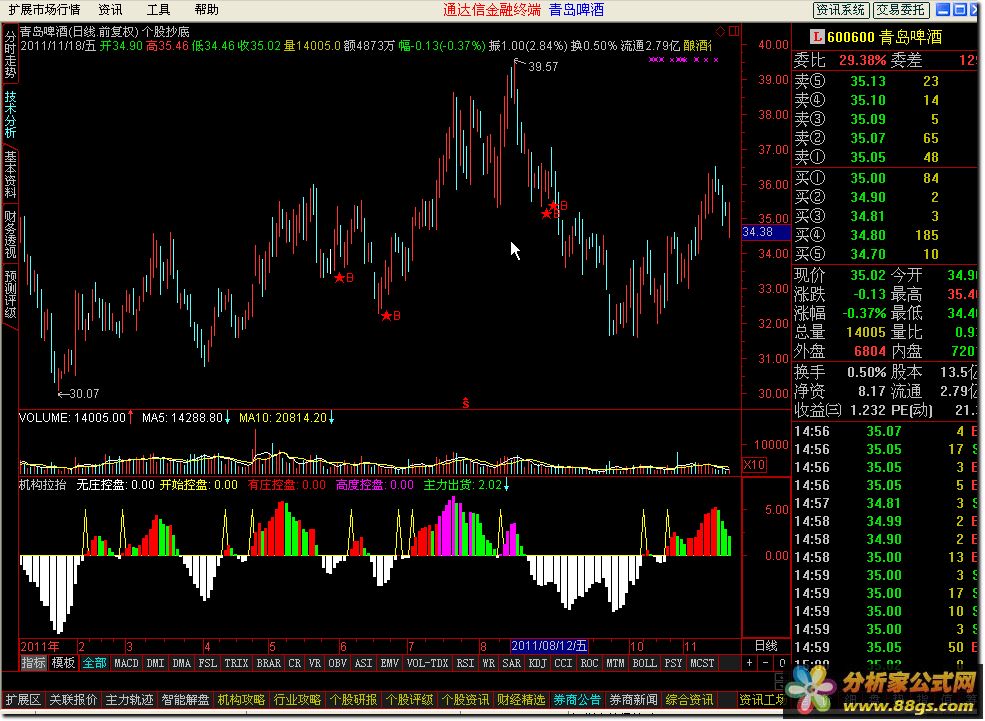Screen dimensions: 985x721
Task: Select the 全部 indicator filter
Action: coord(95,663)
